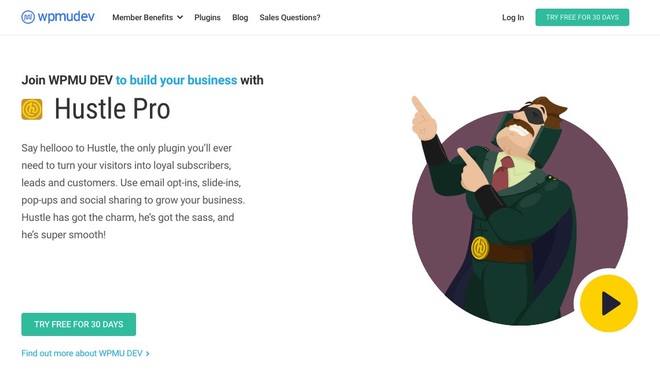Screen dimensions: 660x373
Task: Click the wpmudev wordmark text
Action: click(x=66, y=17)
